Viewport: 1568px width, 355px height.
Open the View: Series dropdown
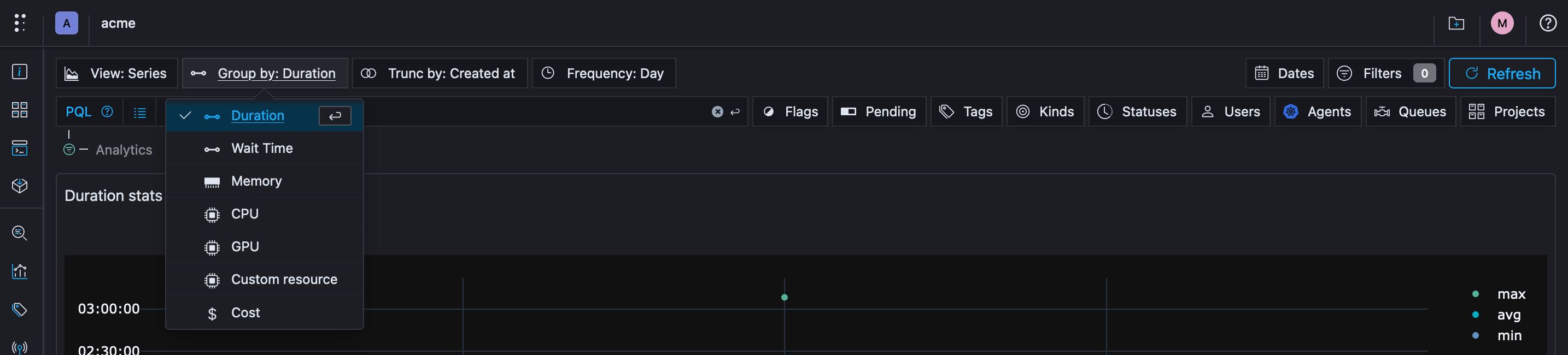pos(117,74)
